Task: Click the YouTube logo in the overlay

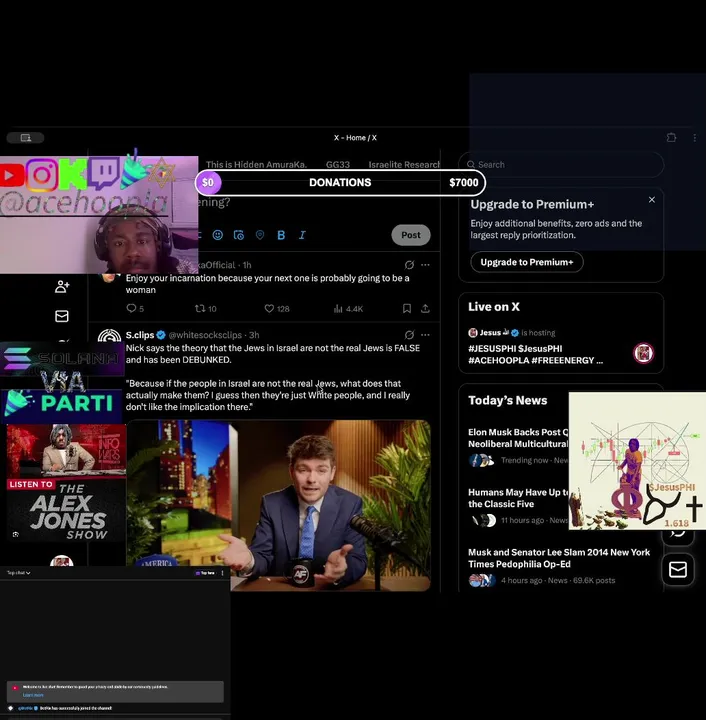Action: [11, 175]
